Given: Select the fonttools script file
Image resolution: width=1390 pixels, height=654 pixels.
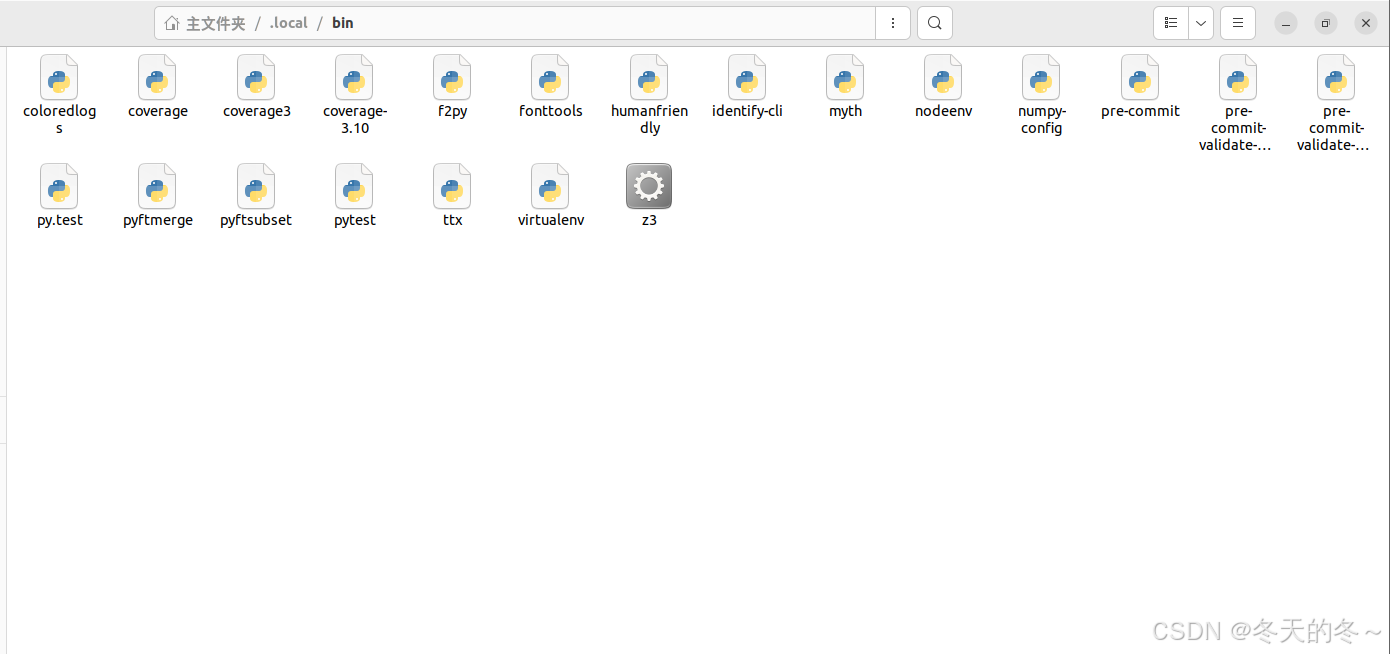Looking at the screenshot, I should 550,78.
